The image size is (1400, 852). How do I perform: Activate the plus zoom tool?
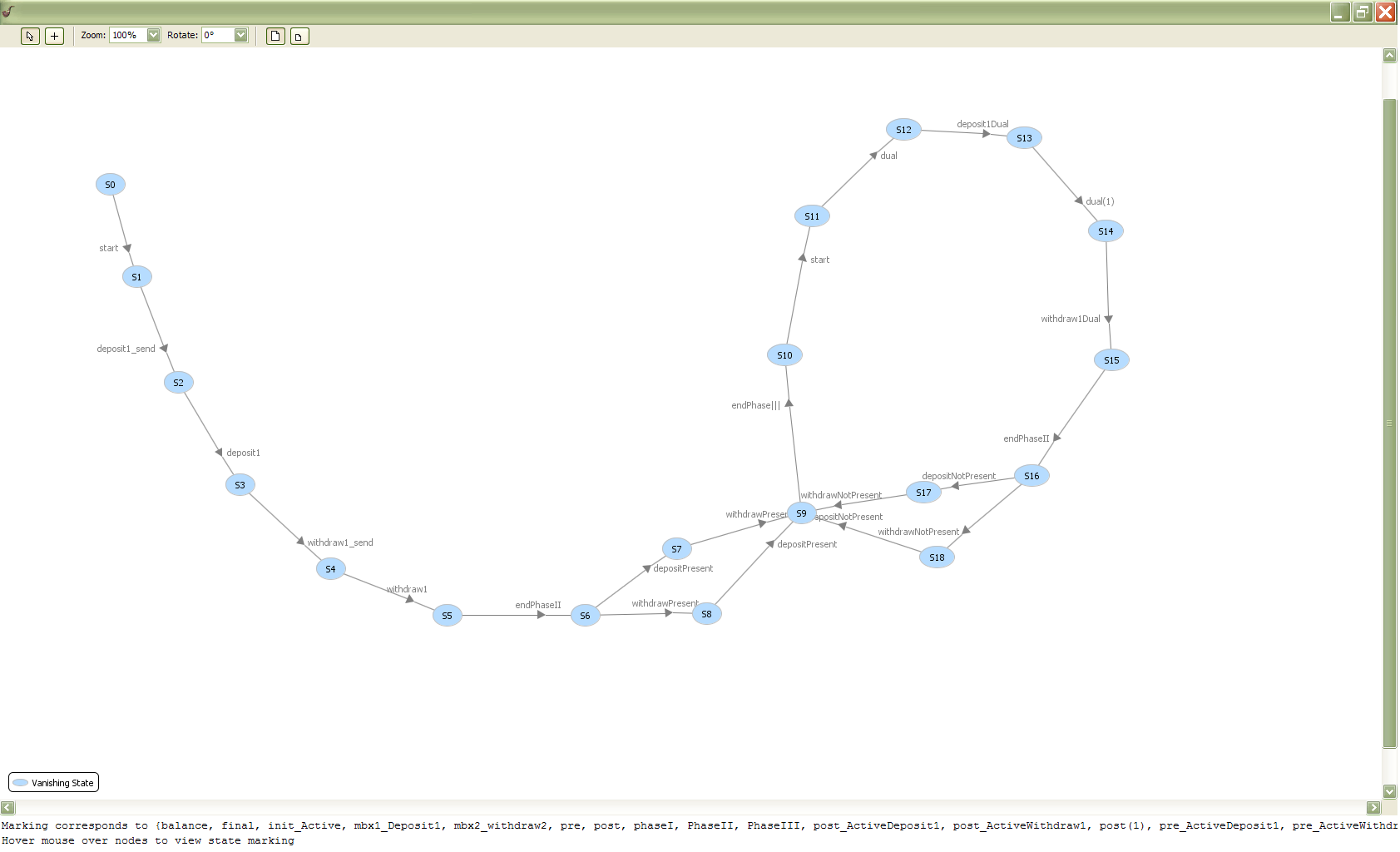[x=53, y=36]
